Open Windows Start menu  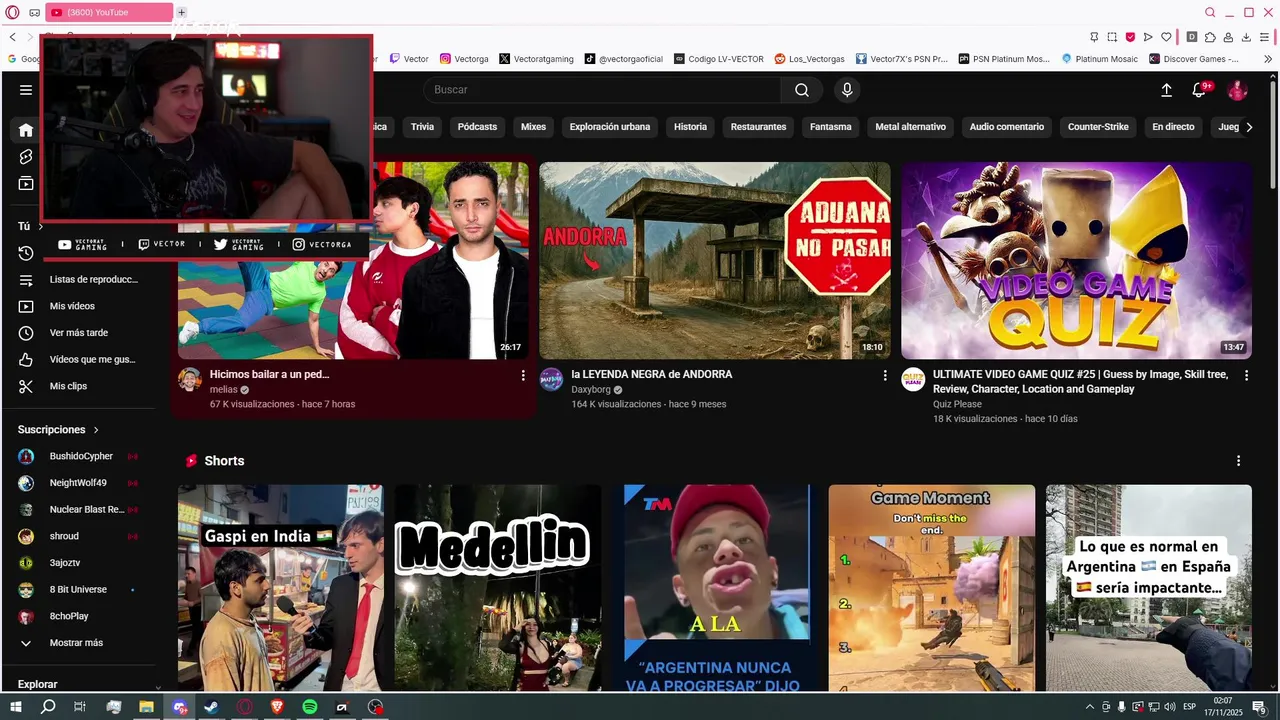16,707
